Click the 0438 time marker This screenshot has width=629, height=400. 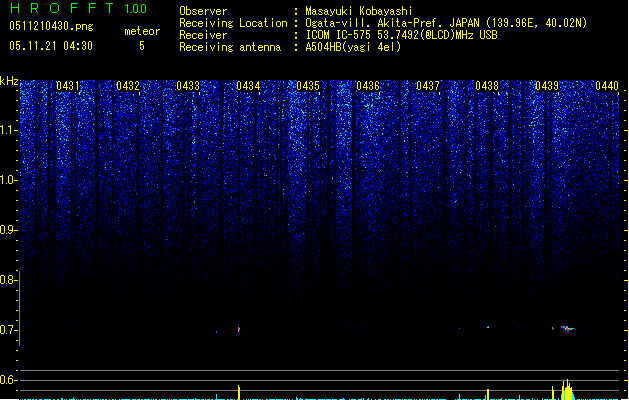487,86
